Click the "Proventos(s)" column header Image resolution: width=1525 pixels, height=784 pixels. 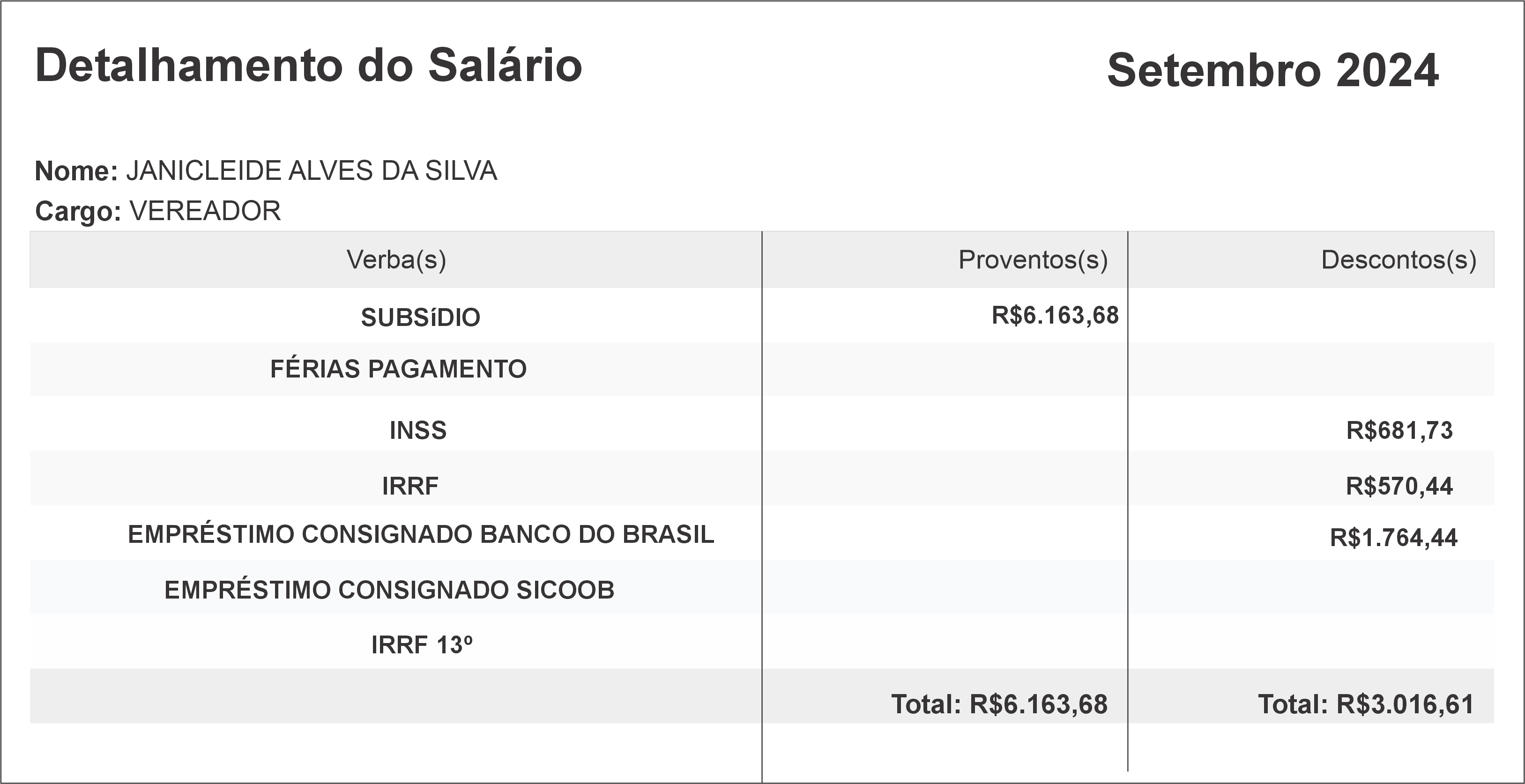click(1033, 260)
